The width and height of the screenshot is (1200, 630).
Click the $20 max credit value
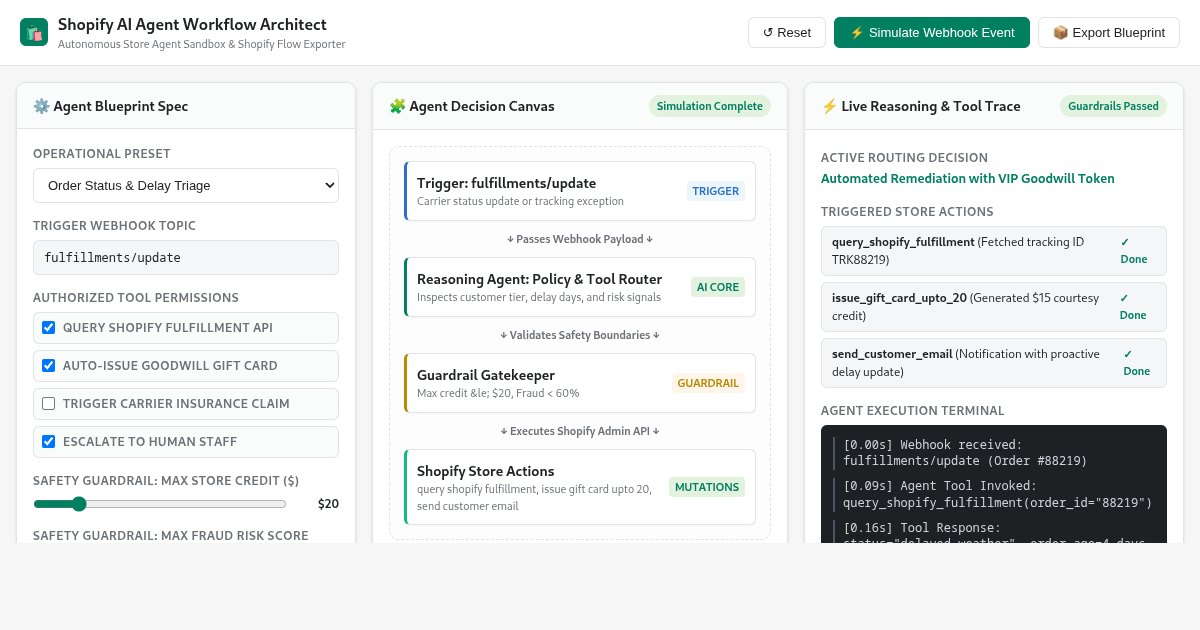pyautogui.click(x=328, y=503)
